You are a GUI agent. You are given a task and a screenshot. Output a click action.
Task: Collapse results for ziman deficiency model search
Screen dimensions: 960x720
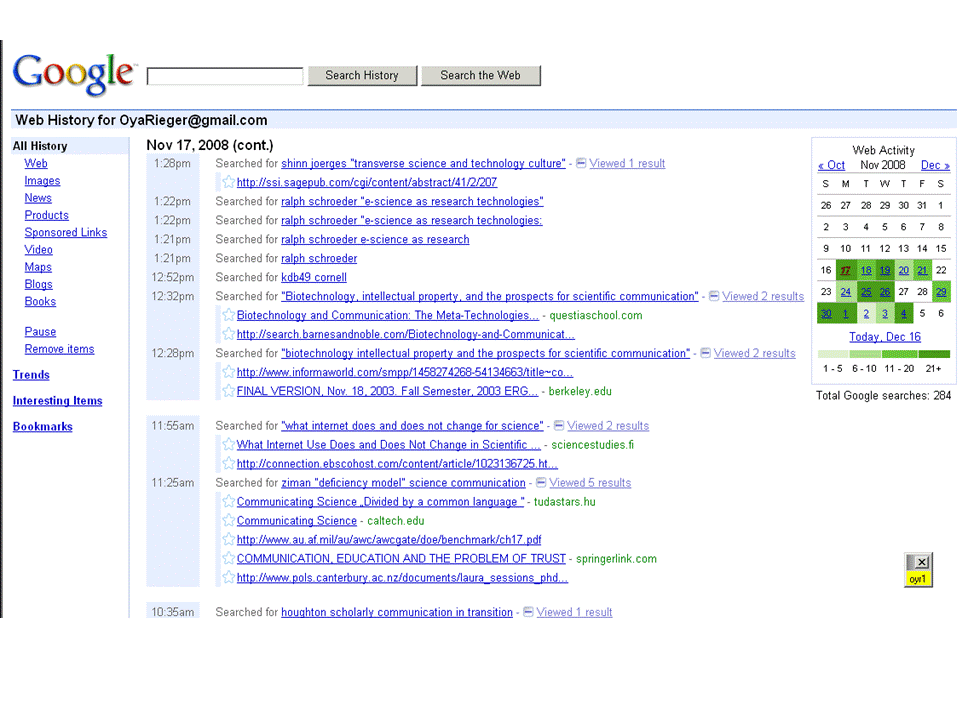pos(541,482)
